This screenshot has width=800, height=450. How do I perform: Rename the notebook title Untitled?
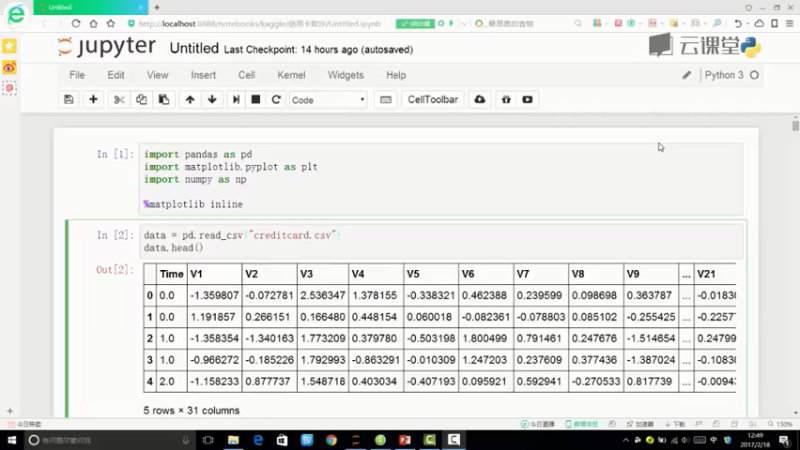[194, 48]
